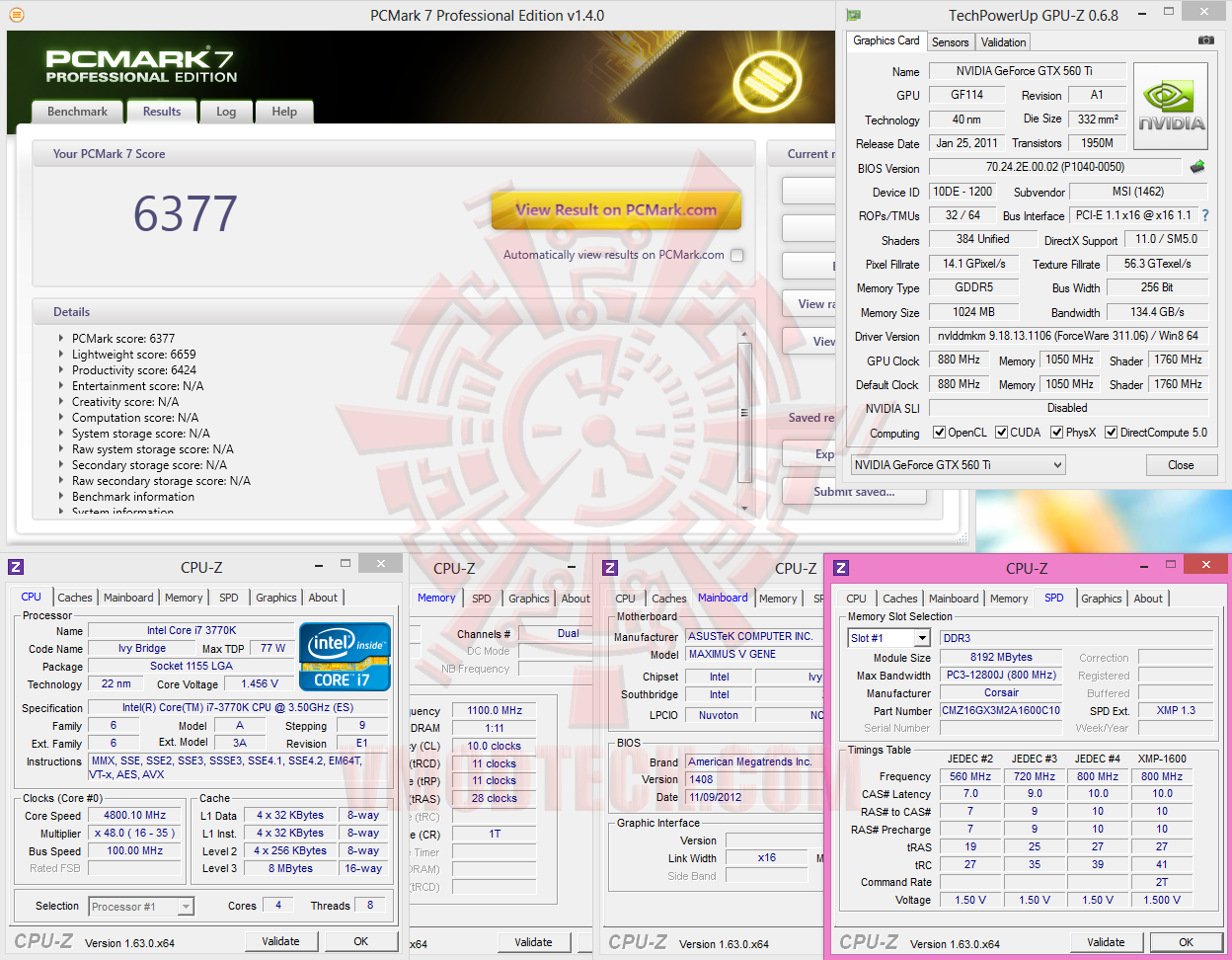Expand the PCMark score: 6377 detail row
This screenshot has height=960, width=1232.
pyautogui.click(x=62, y=338)
